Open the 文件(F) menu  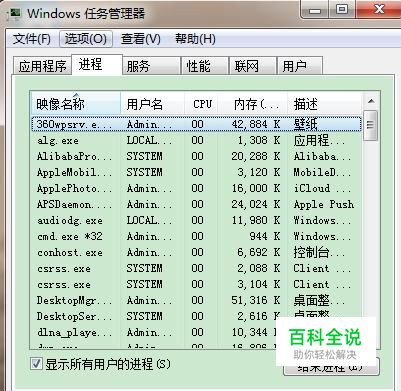coord(32,39)
